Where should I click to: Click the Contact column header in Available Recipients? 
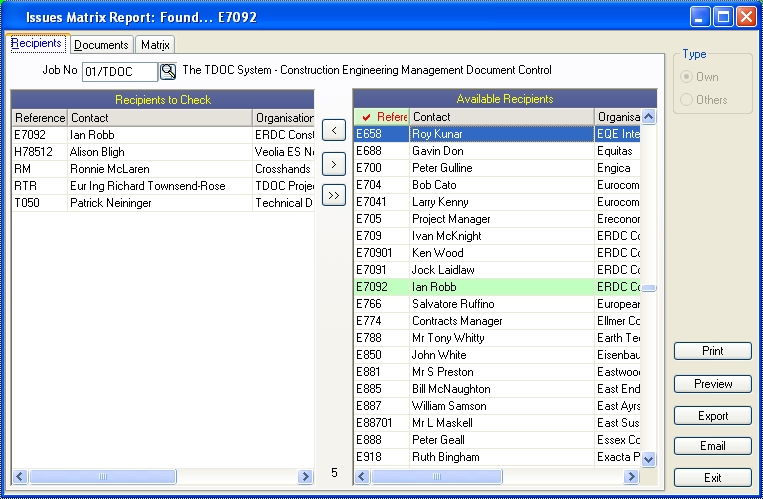point(502,117)
